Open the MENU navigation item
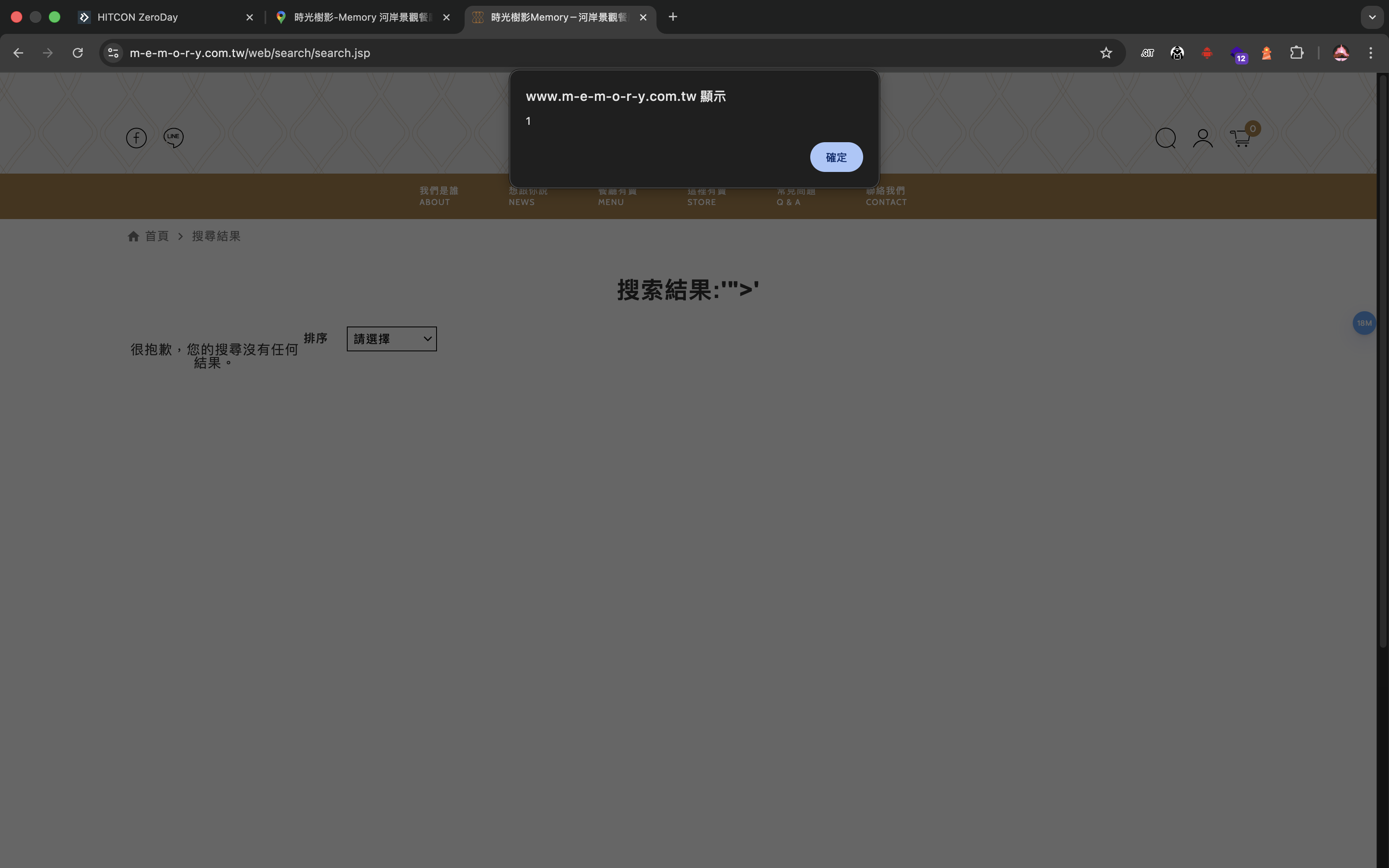 click(617, 196)
